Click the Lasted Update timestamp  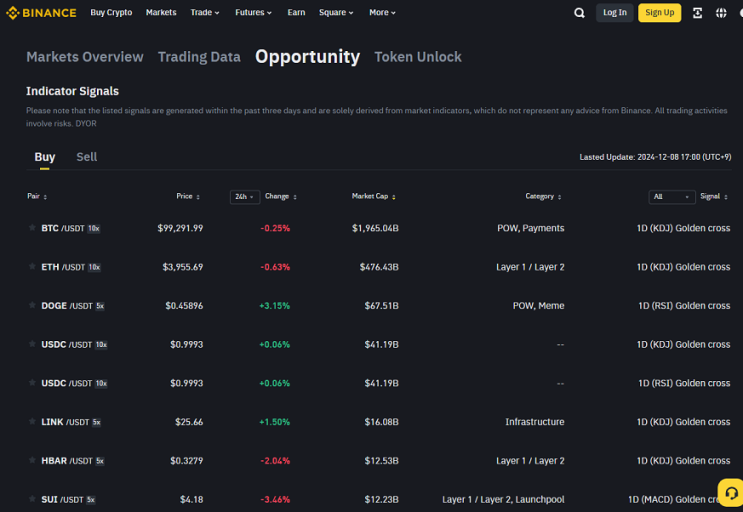pos(655,157)
